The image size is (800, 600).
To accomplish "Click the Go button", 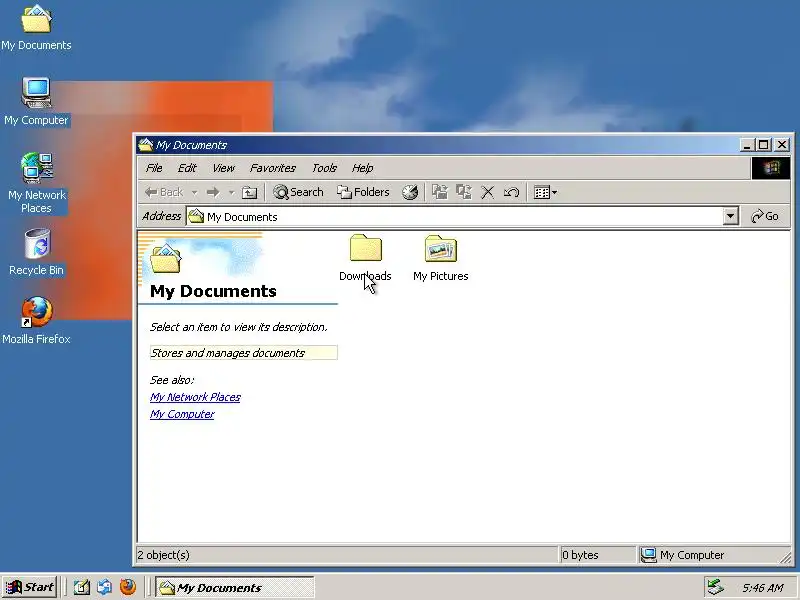I will click(765, 216).
